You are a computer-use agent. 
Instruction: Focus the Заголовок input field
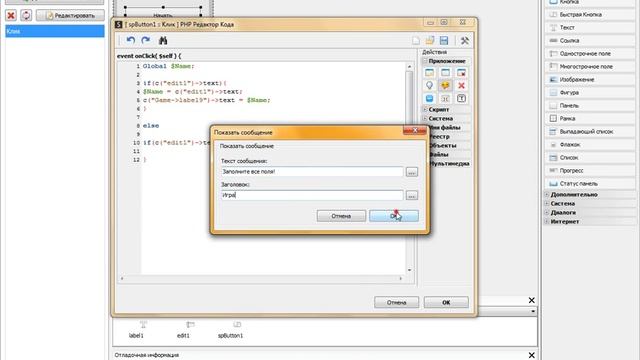(312, 196)
